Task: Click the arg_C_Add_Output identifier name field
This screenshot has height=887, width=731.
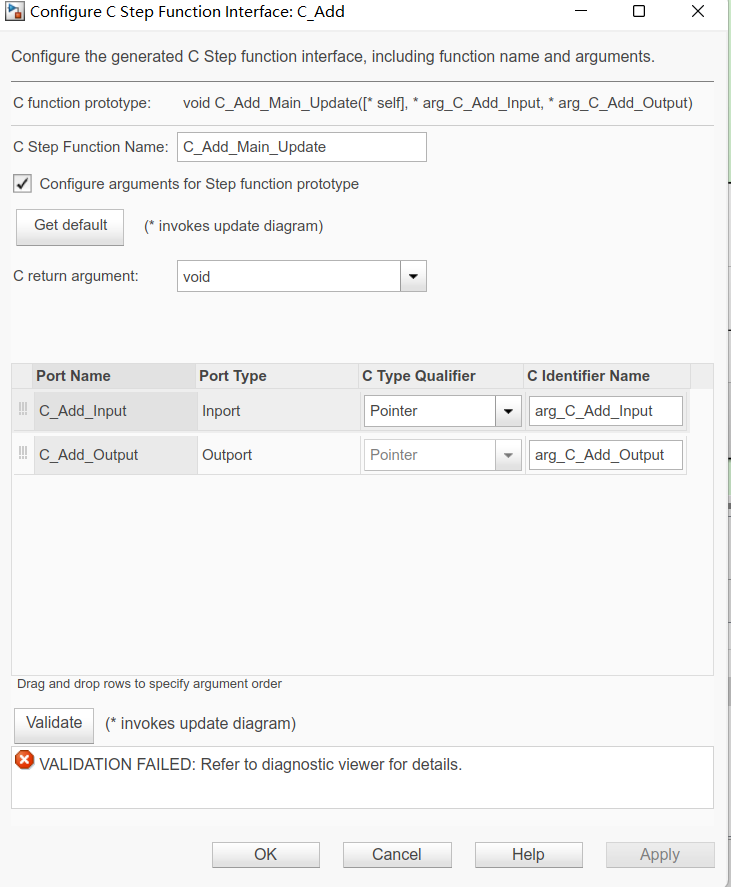Action: (605, 455)
